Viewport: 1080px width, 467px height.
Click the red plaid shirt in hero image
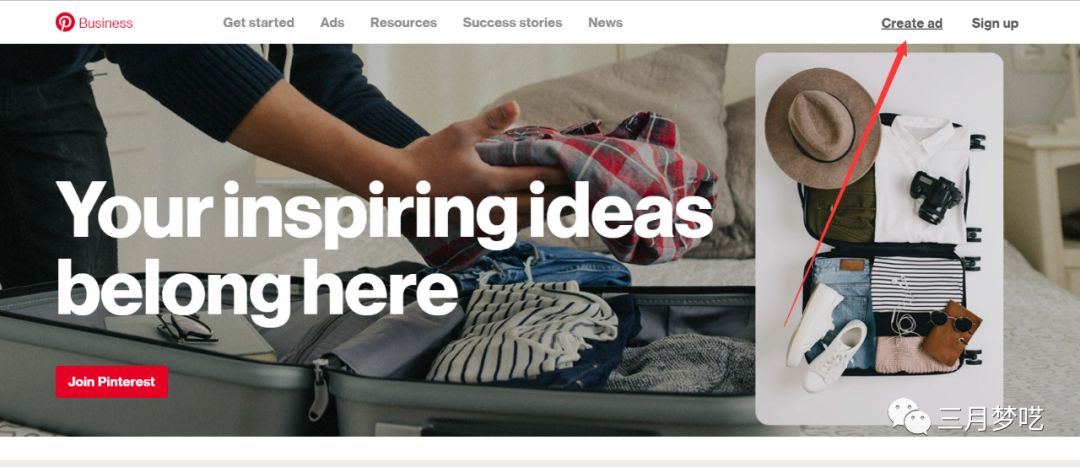598,187
